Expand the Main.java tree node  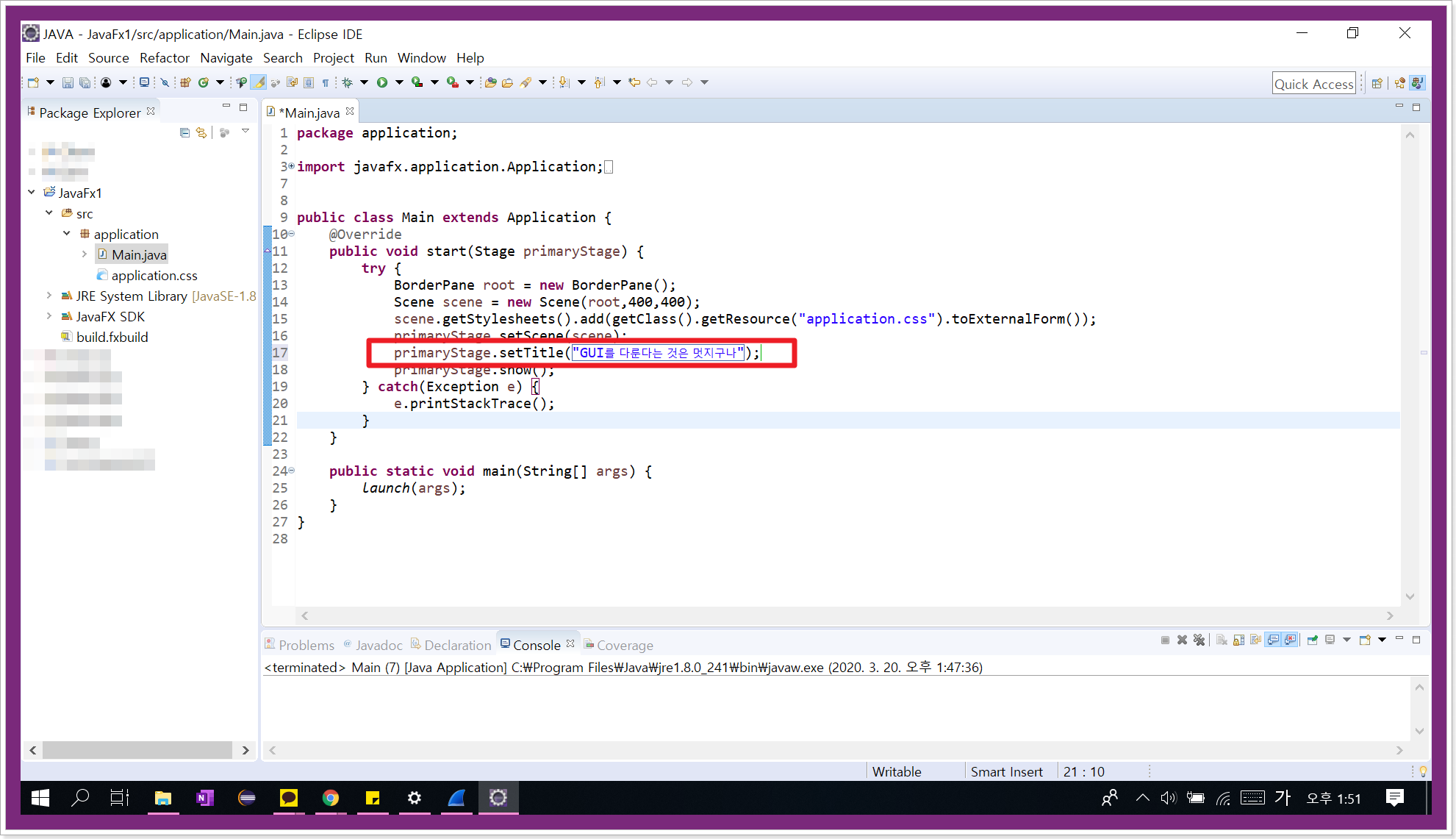tap(85, 254)
